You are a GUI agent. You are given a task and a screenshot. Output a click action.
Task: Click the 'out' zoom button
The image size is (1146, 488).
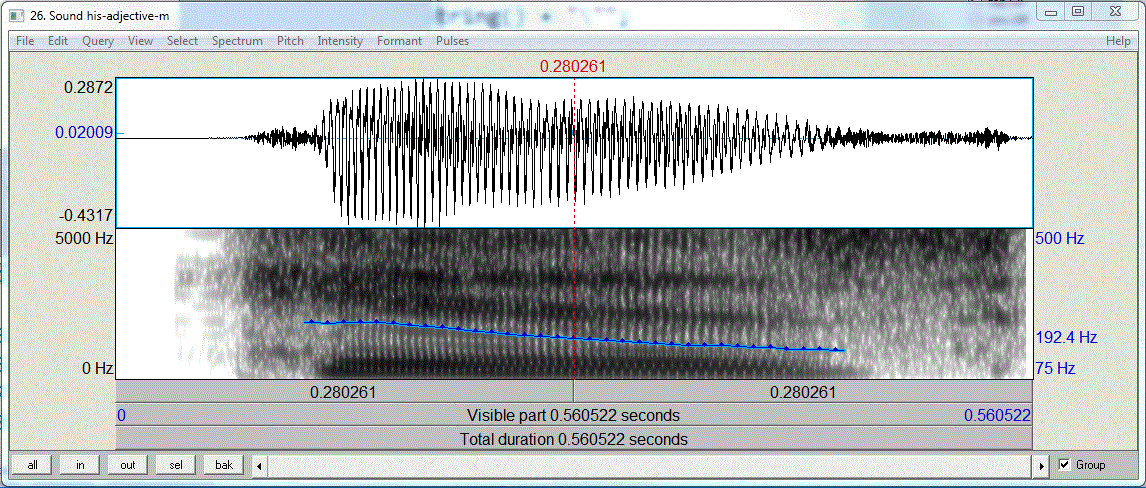[128, 465]
